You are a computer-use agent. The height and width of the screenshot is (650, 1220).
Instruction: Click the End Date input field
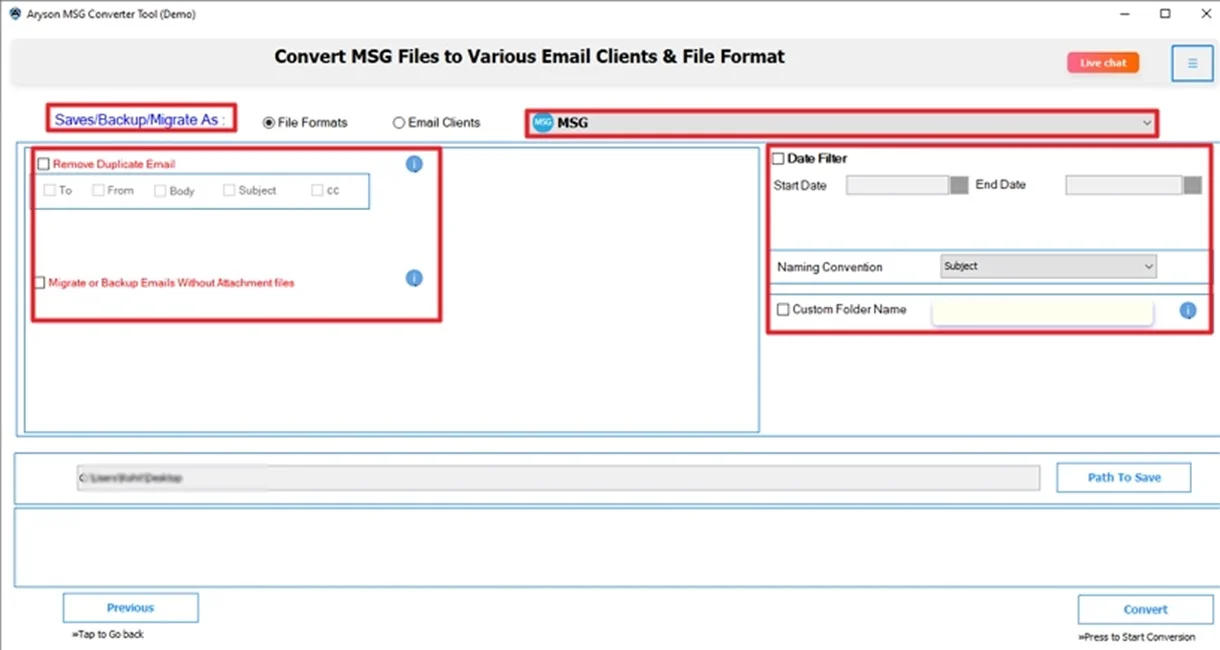tap(1123, 185)
